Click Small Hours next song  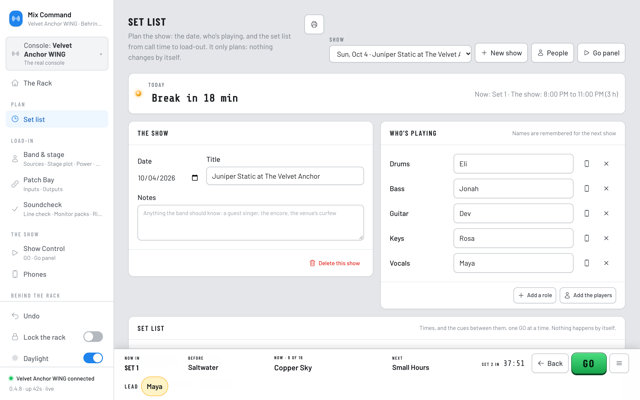410,368
